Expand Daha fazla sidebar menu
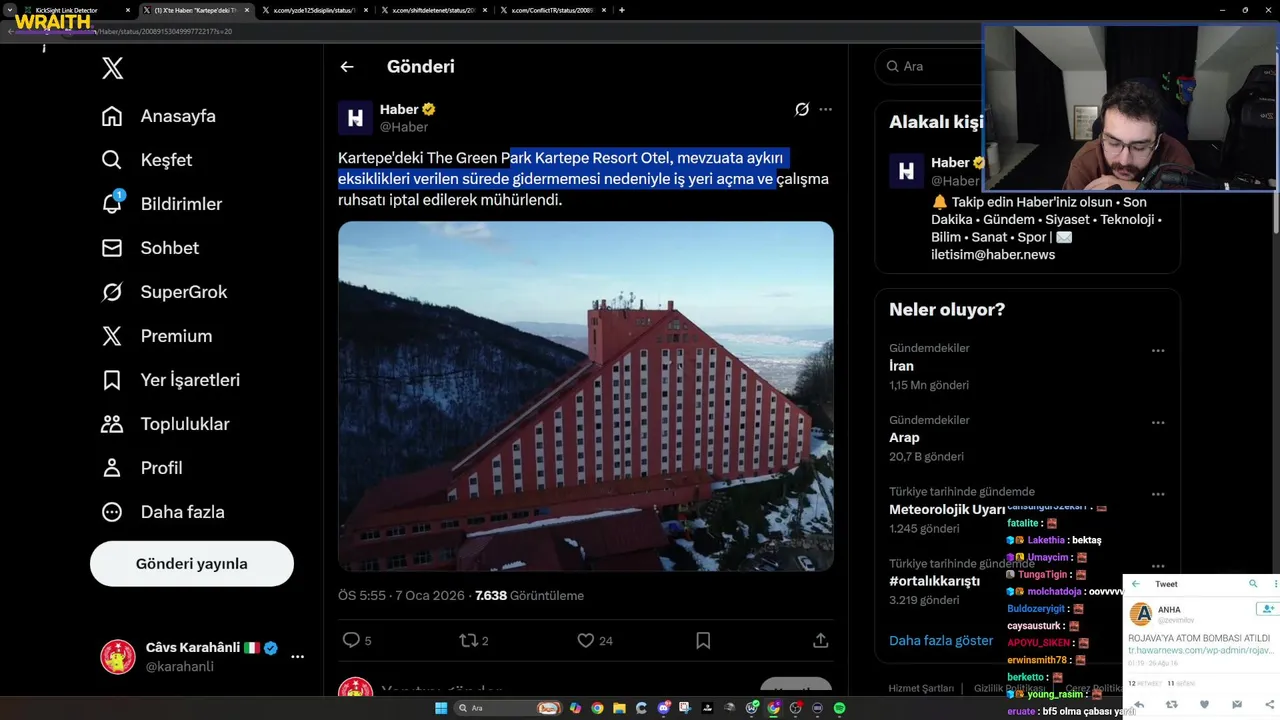 pyautogui.click(x=163, y=512)
